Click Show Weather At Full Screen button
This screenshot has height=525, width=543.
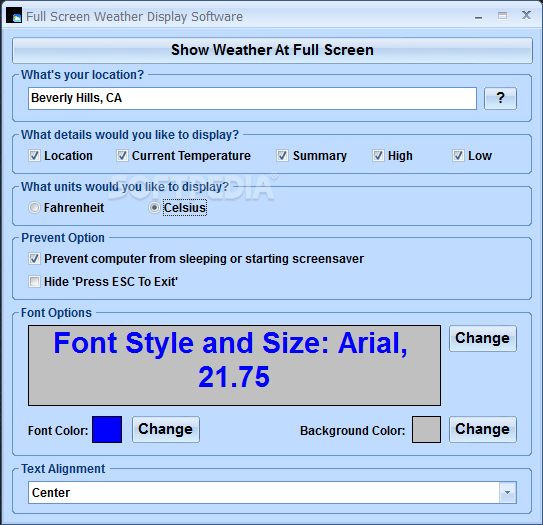272,51
